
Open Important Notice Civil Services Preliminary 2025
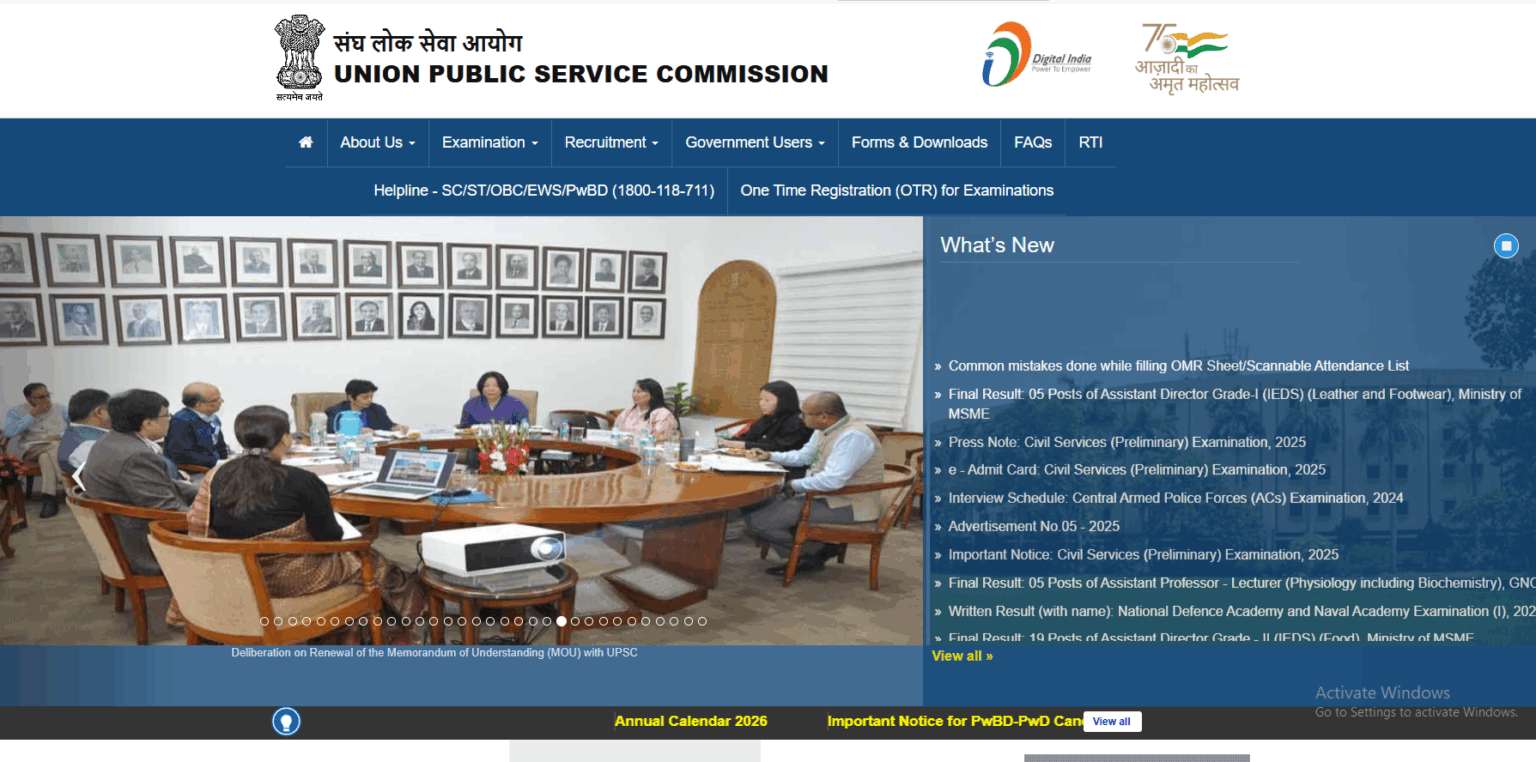[x=1143, y=555]
